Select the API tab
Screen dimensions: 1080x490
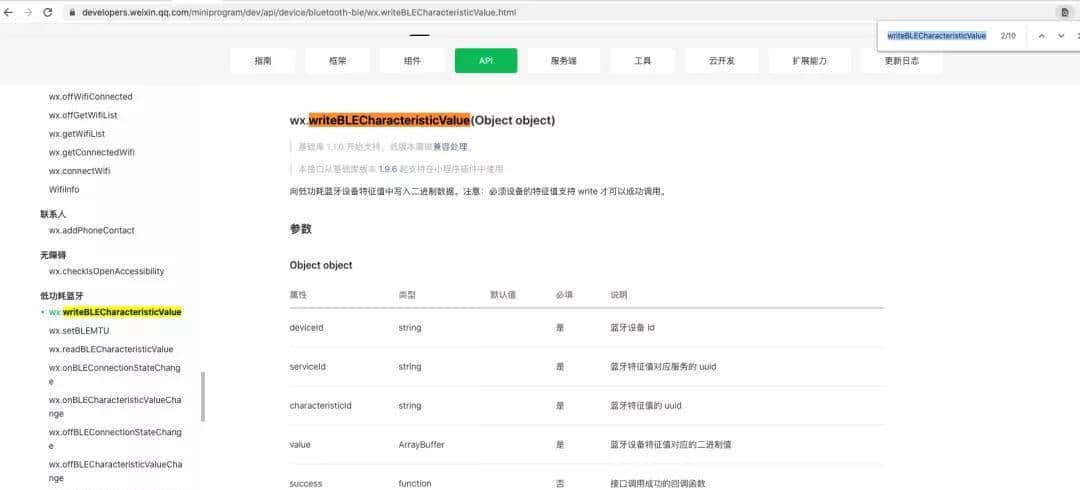click(486, 61)
